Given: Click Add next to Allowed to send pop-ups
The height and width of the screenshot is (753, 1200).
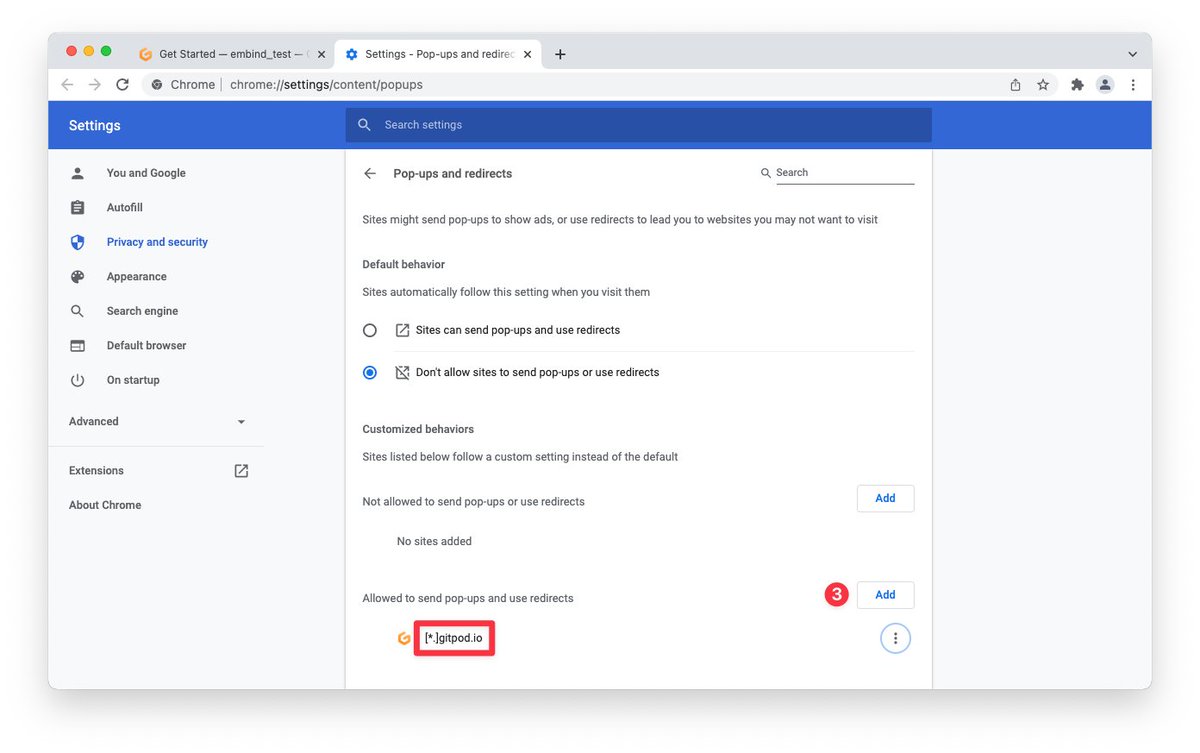Looking at the screenshot, I should [885, 594].
